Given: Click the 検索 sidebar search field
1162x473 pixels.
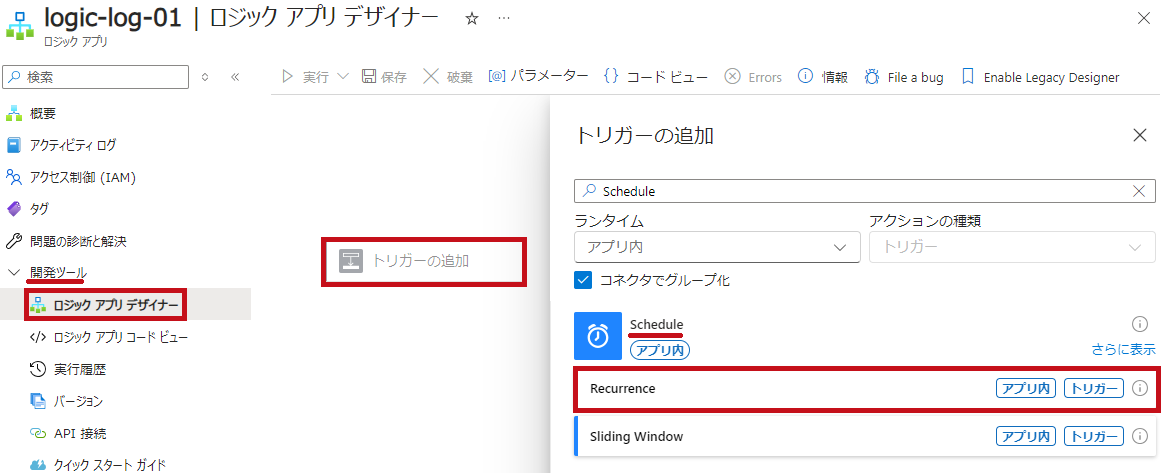Looking at the screenshot, I should [x=96, y=76].
